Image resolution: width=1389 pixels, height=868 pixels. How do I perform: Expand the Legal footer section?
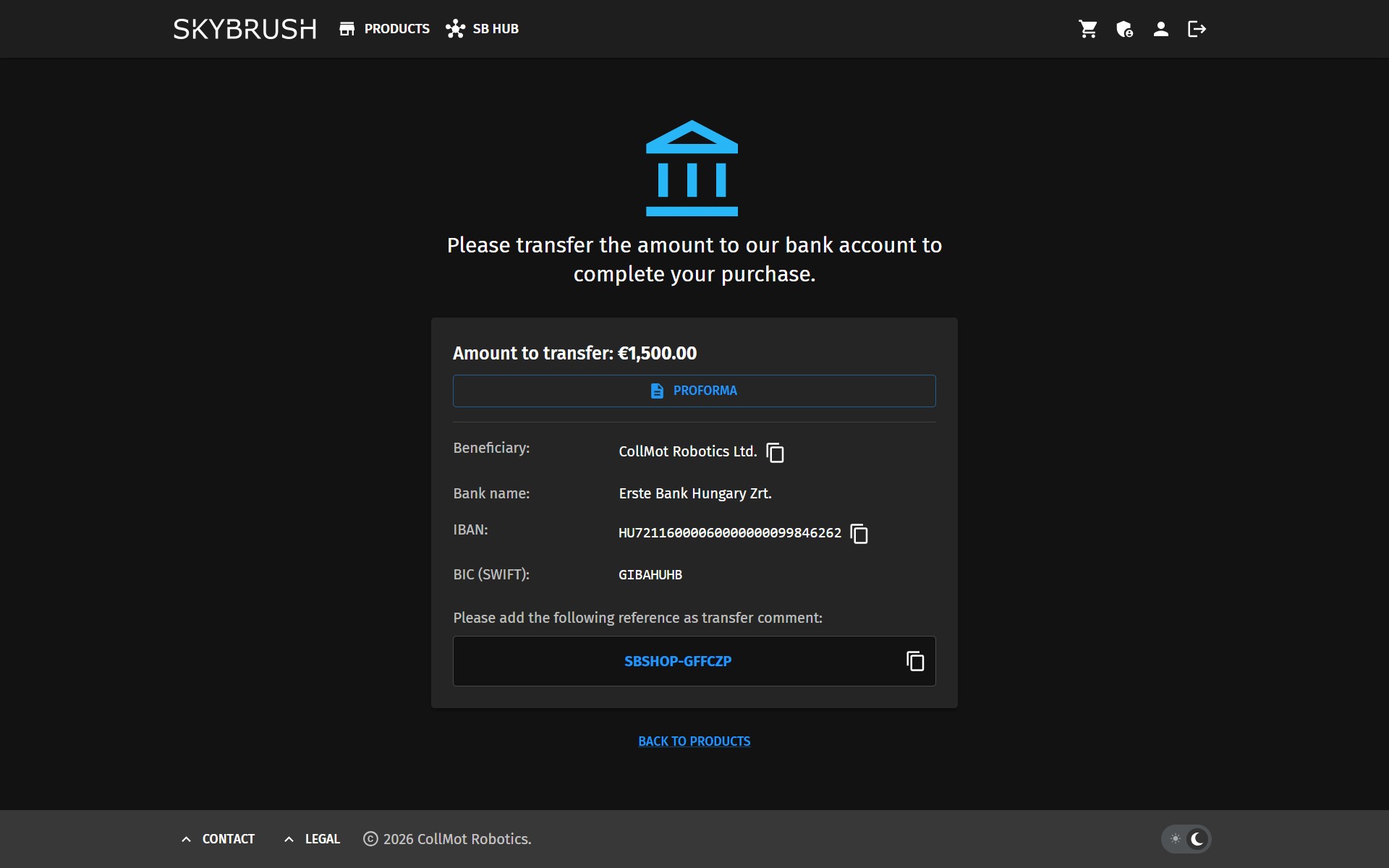click(x=312, y=839)
